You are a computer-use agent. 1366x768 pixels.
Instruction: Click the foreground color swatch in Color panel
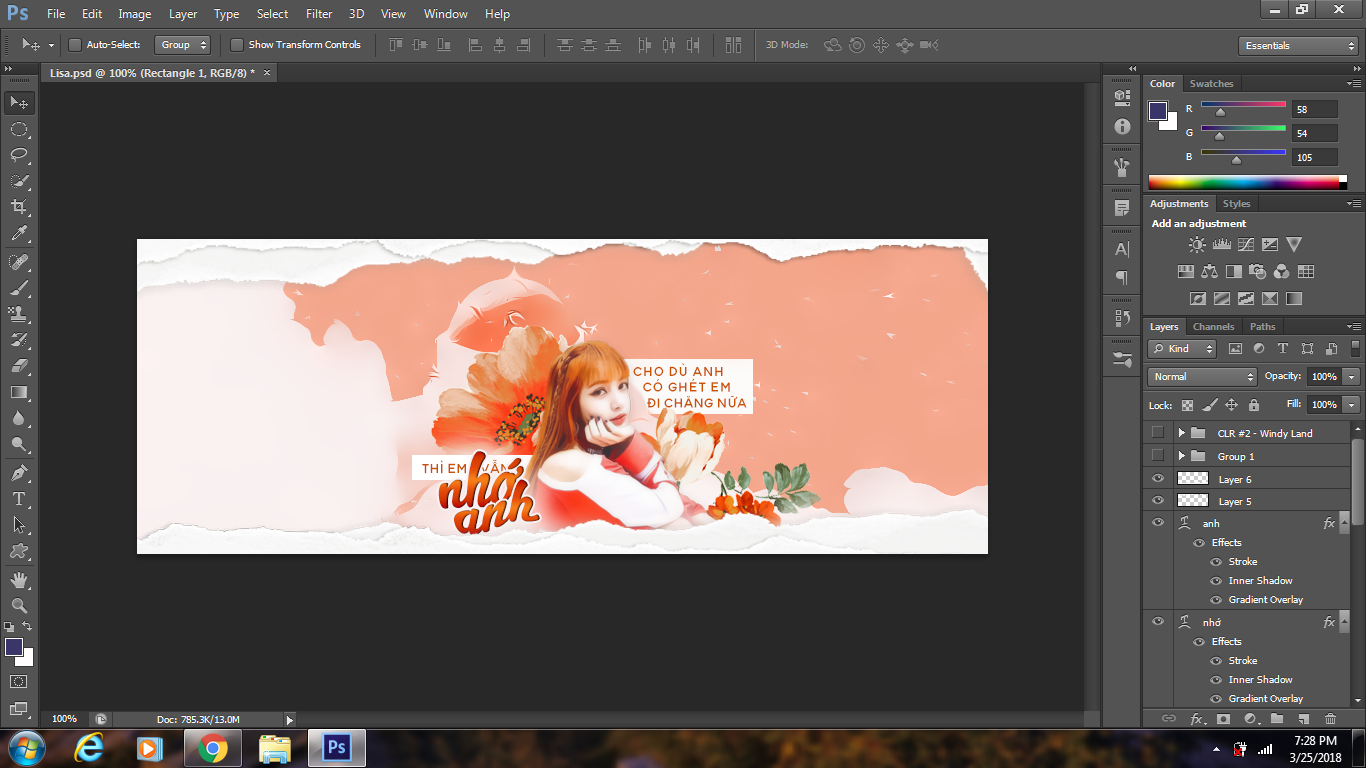point(1158,110)
